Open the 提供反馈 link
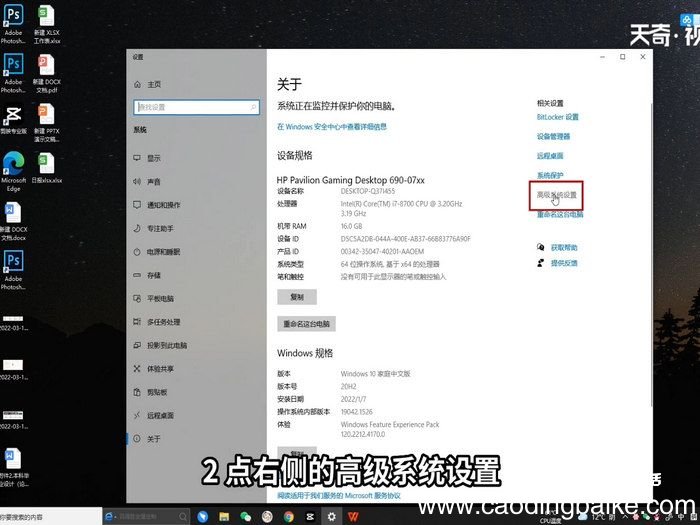The height and width of the screenshot is (525, 700). 564,263
